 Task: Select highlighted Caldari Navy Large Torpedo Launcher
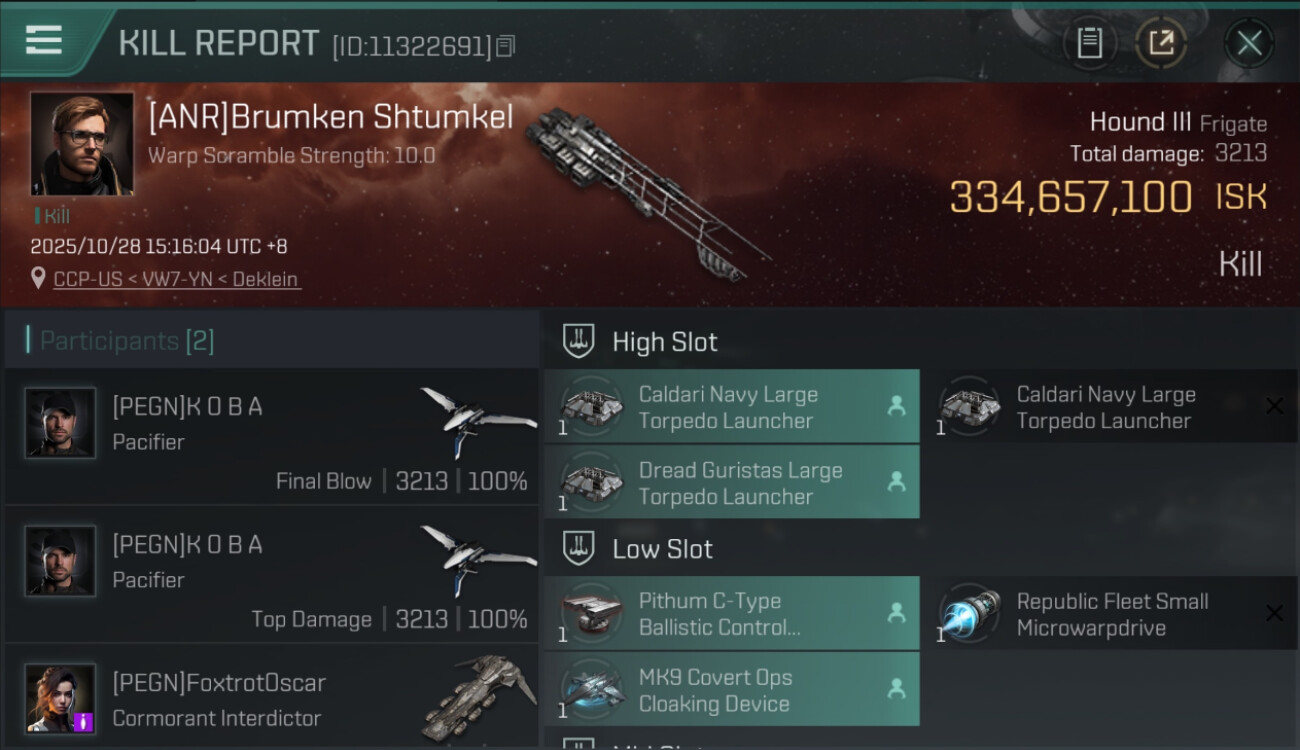point(732,407)
